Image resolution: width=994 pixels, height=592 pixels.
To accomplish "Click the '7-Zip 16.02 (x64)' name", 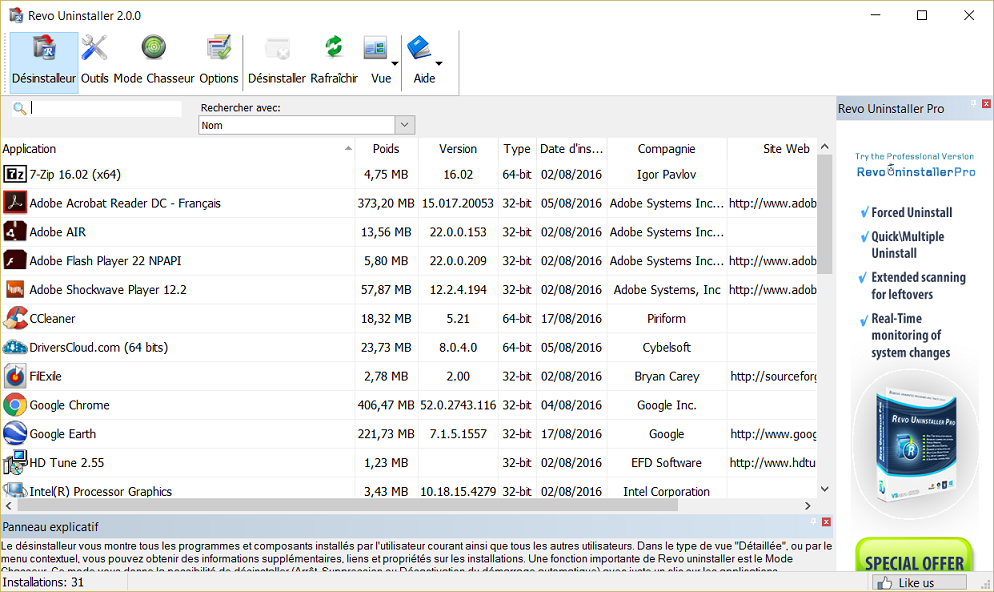I will click(x=75, y=174).
